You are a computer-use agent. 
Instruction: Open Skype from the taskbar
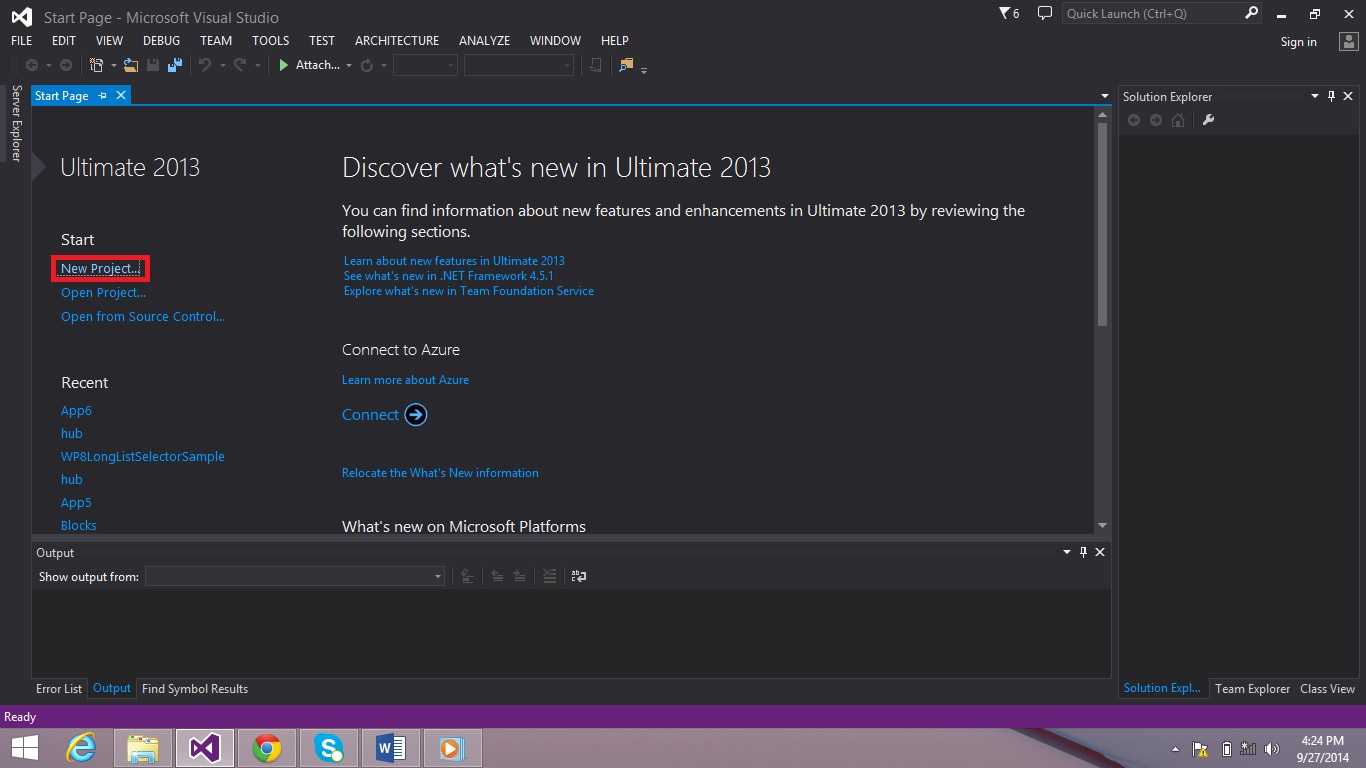pos(328,748)
